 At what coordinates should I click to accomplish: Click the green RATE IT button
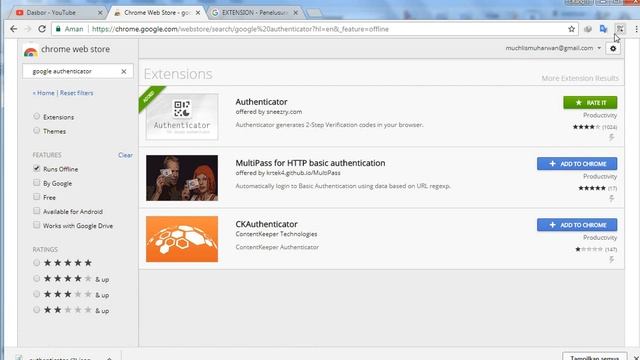pyautogui.click(x=590, y=102)
